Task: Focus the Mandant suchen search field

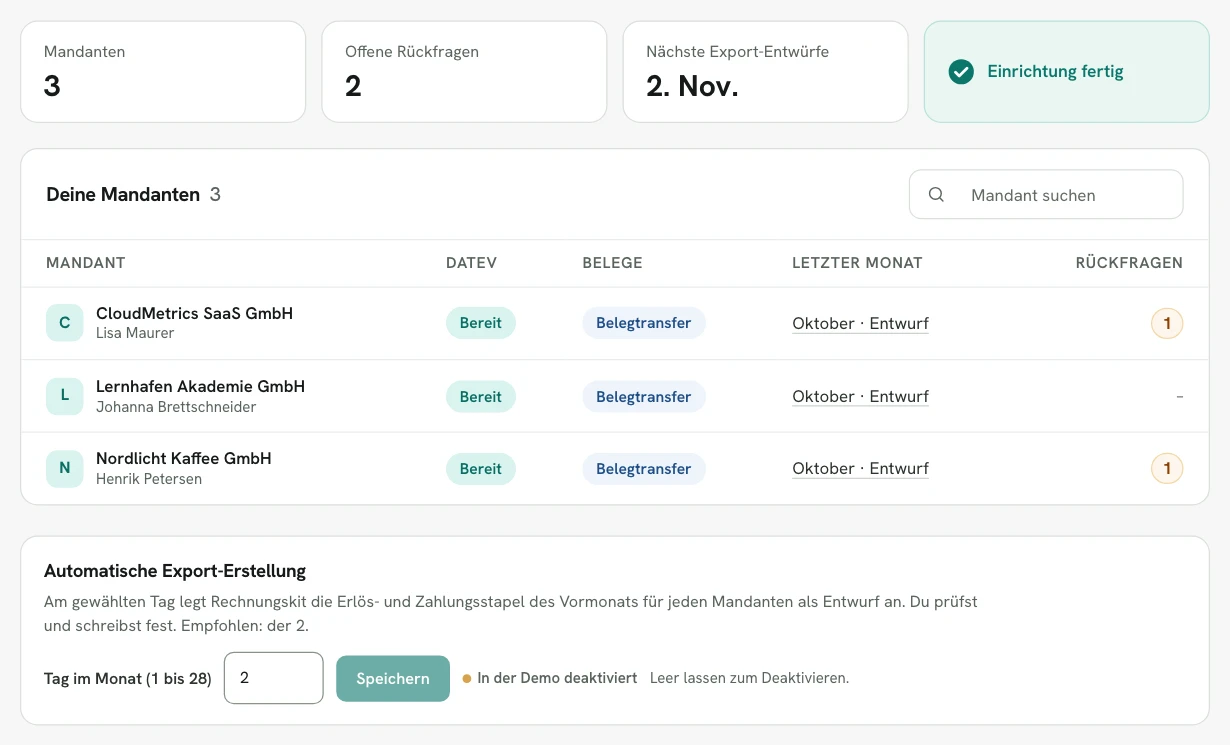Action: 1046,194
